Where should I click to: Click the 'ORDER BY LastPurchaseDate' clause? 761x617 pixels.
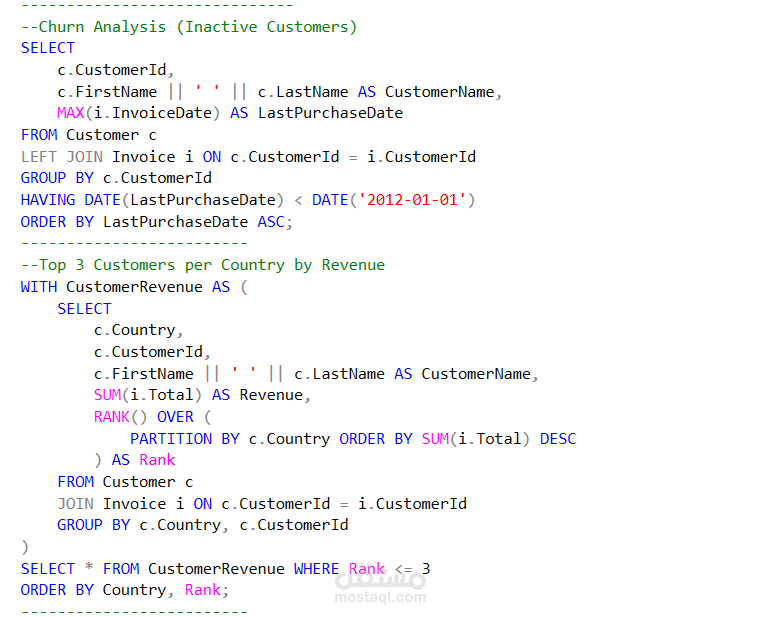pyautogui.click(x=134, y=222)
